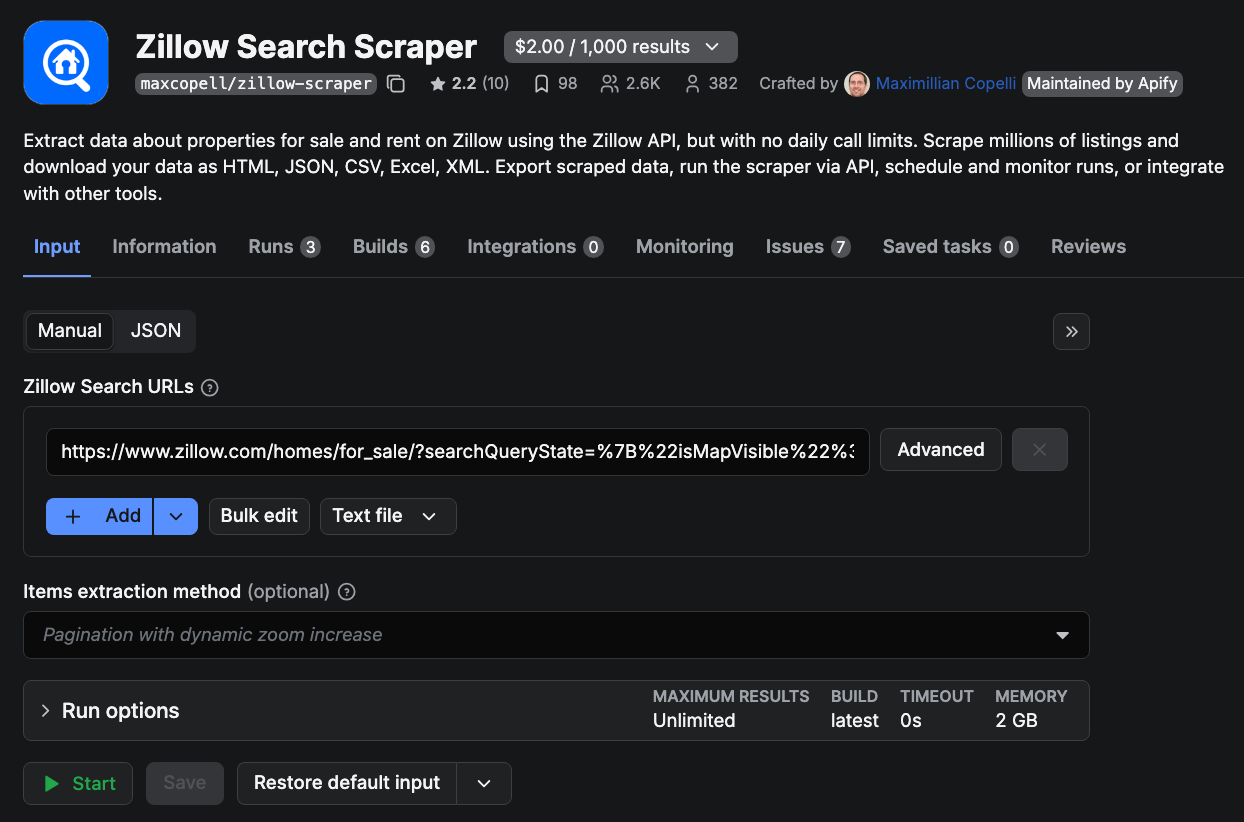The width and height of the screenshot is (1244, 822).
Task: Switch to JSON input mode
Action: (154, 331)
